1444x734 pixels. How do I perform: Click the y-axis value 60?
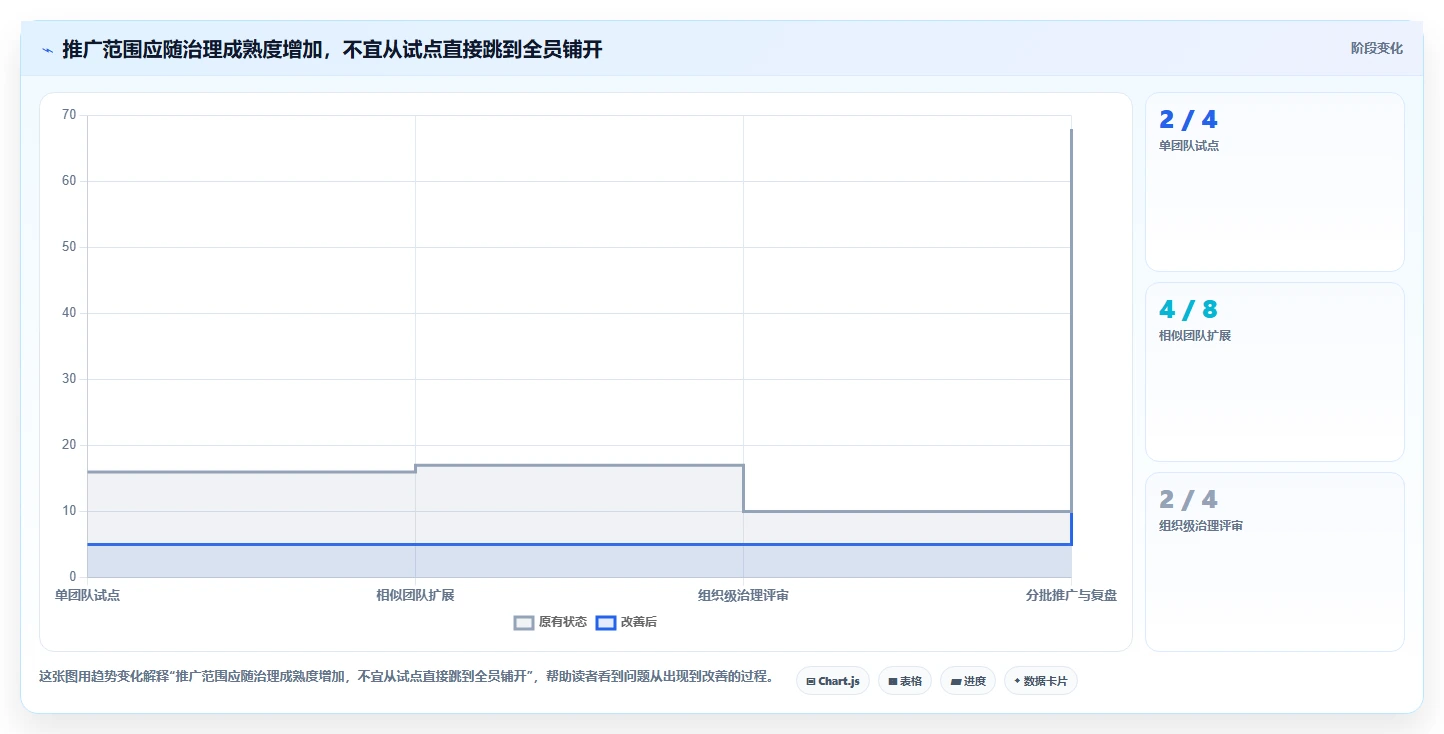pyautogui.click(x=69, y=181)
